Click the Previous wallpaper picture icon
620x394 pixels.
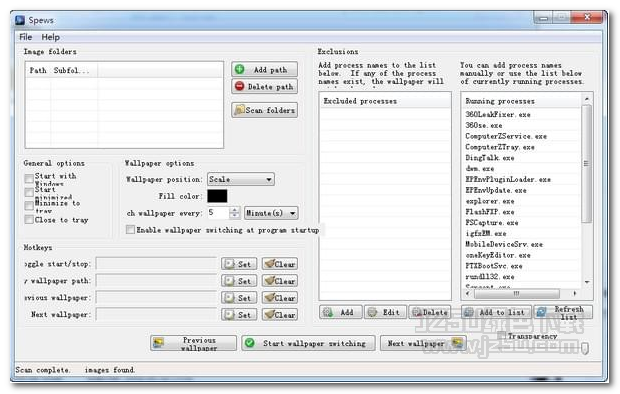click(159, 343)
